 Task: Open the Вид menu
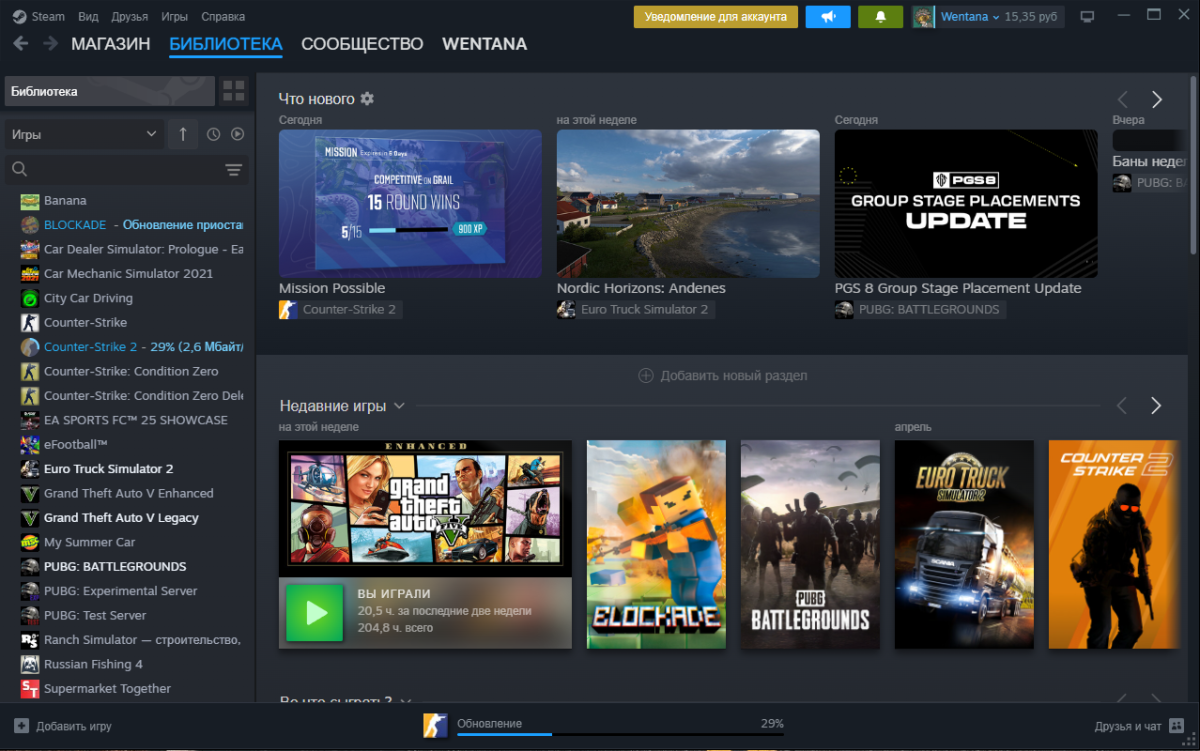pos(88,17)
